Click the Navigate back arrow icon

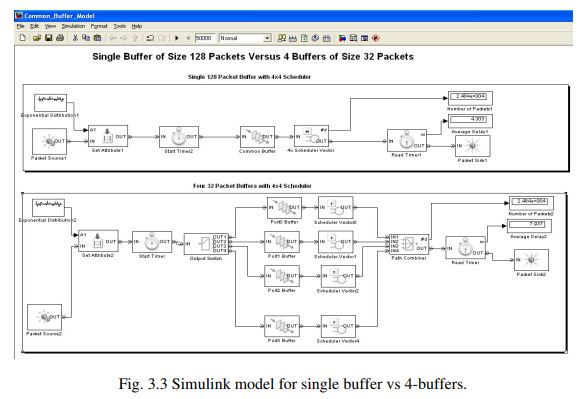coord(113,38)
